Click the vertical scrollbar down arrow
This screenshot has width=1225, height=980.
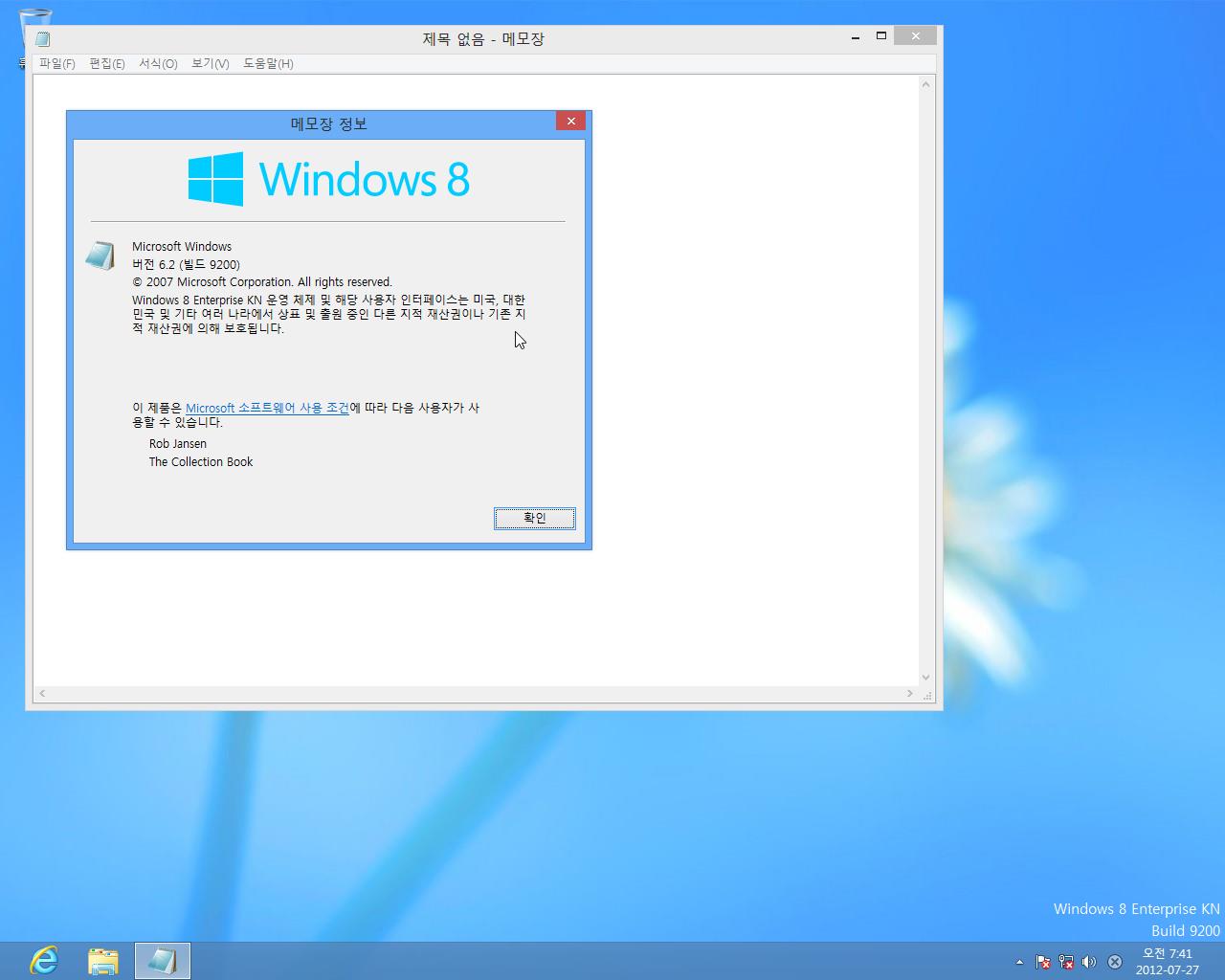[925, 678]
